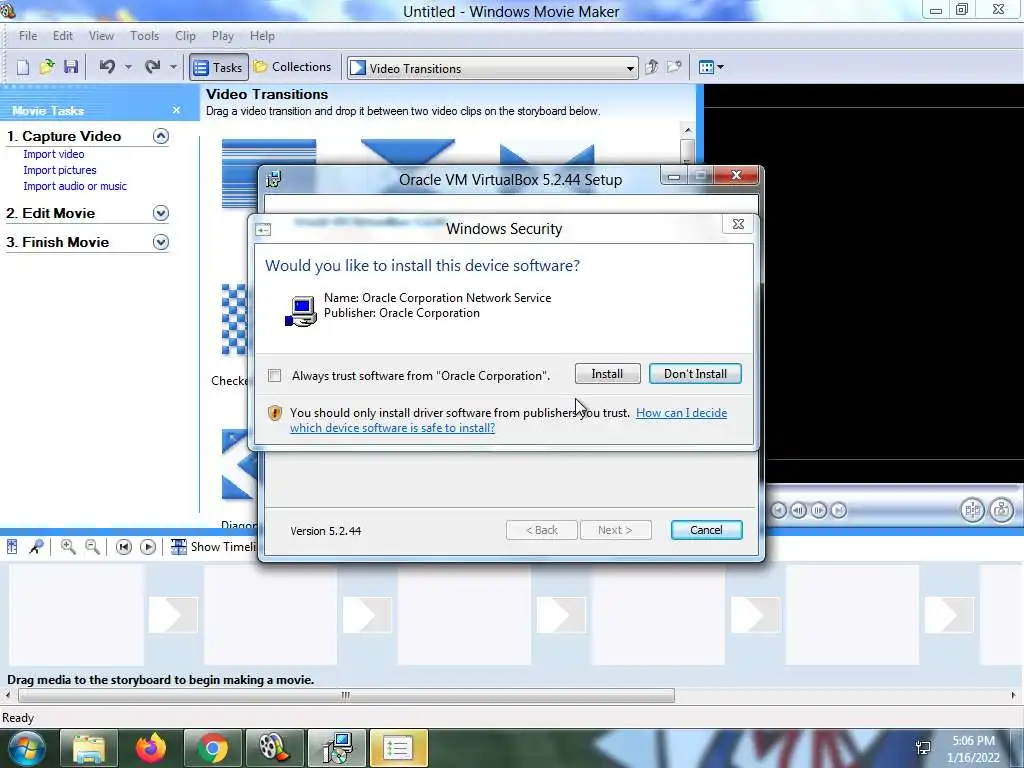Click the network tray icon
Screen dimensions: 1024x768
pos(923,749)
